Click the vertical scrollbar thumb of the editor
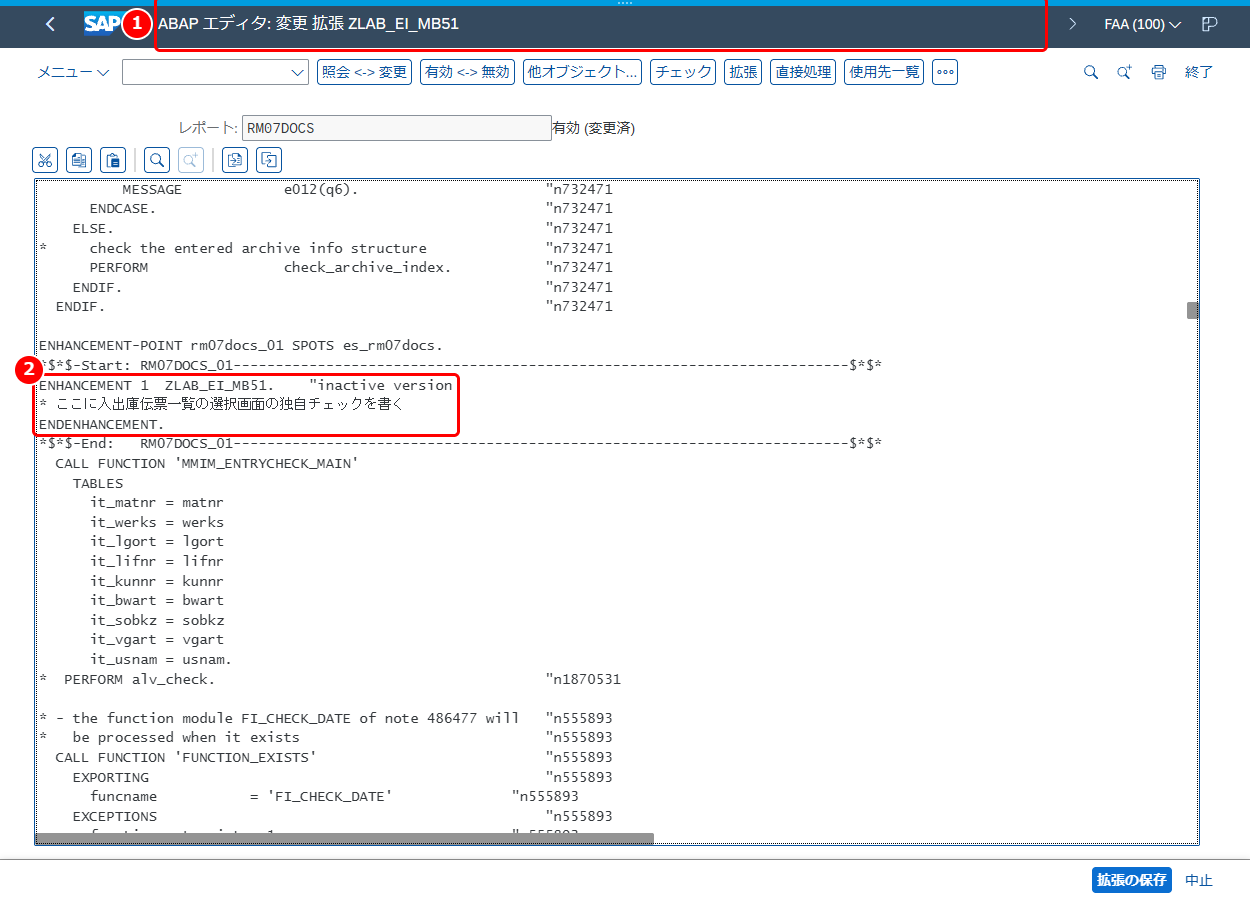The width and height of the screenshot is (1250, 900). pyautogui.click(x=1192, y=310)
